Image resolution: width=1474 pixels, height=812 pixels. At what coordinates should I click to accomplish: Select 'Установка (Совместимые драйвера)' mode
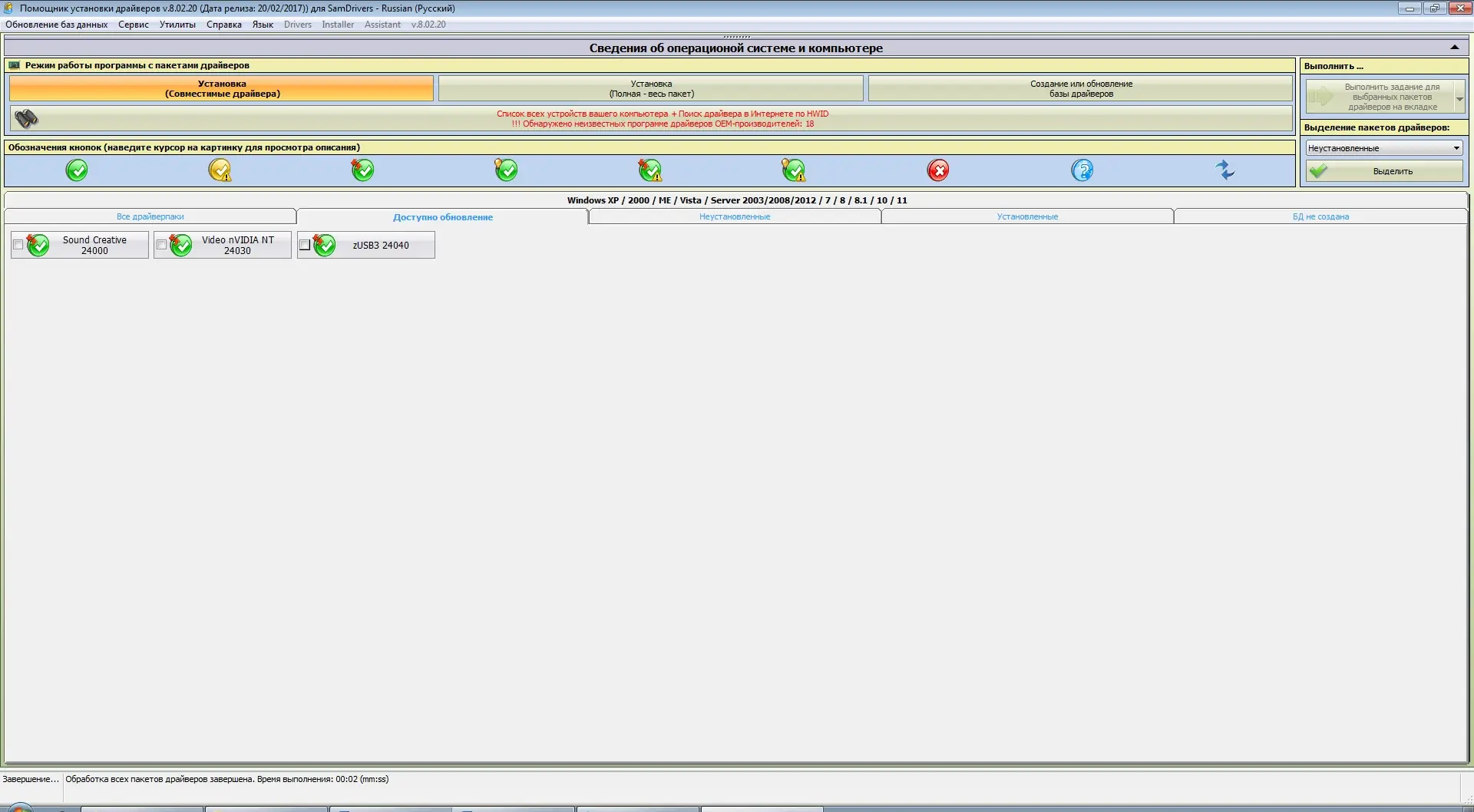(222, 88)
